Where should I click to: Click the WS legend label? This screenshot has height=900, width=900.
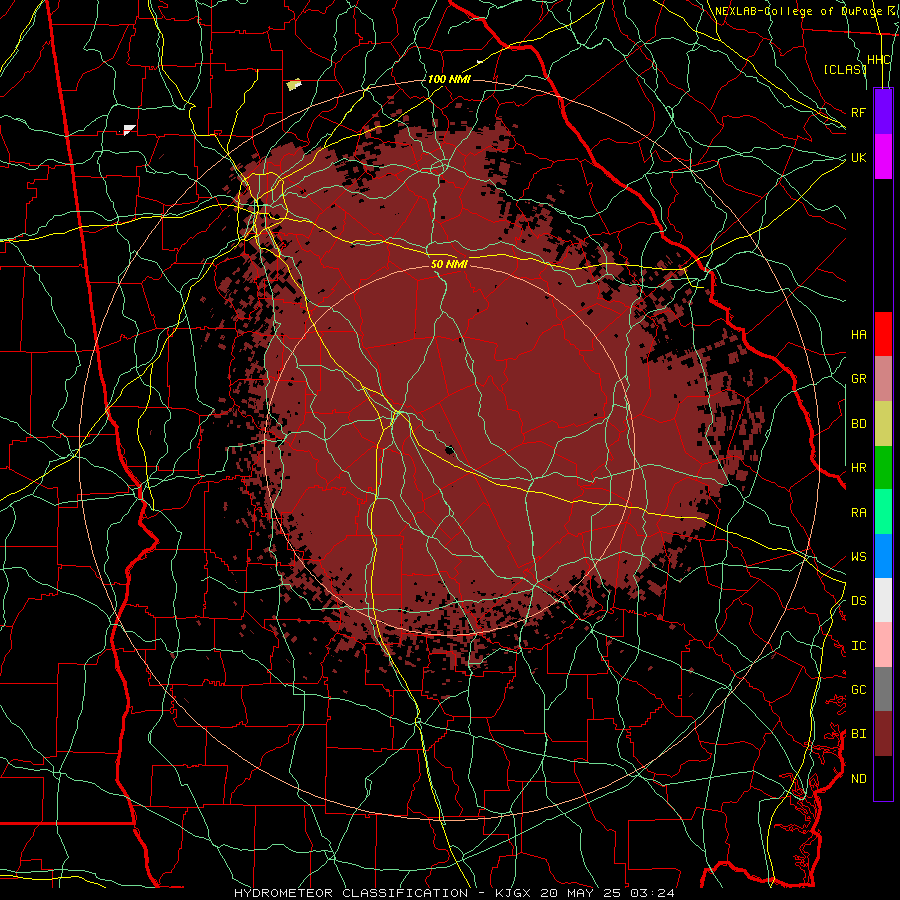coord(858,557)
